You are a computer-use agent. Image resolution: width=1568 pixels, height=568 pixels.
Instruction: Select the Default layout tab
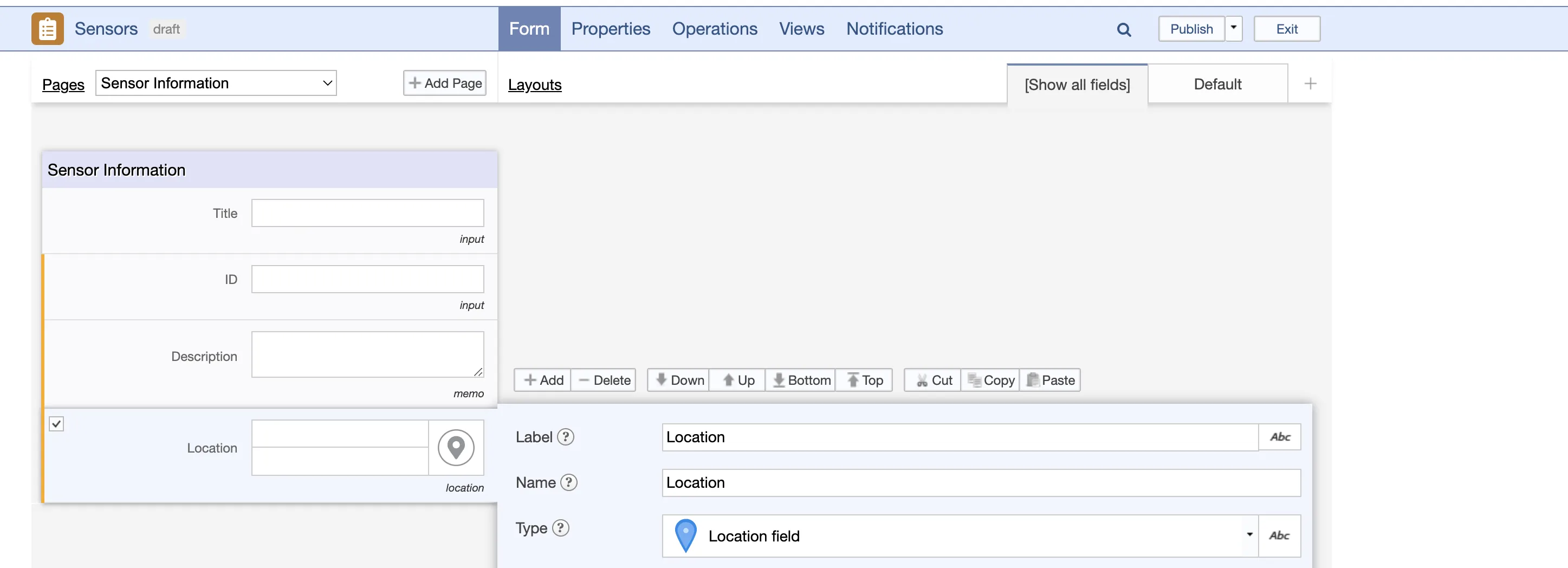1217,84
